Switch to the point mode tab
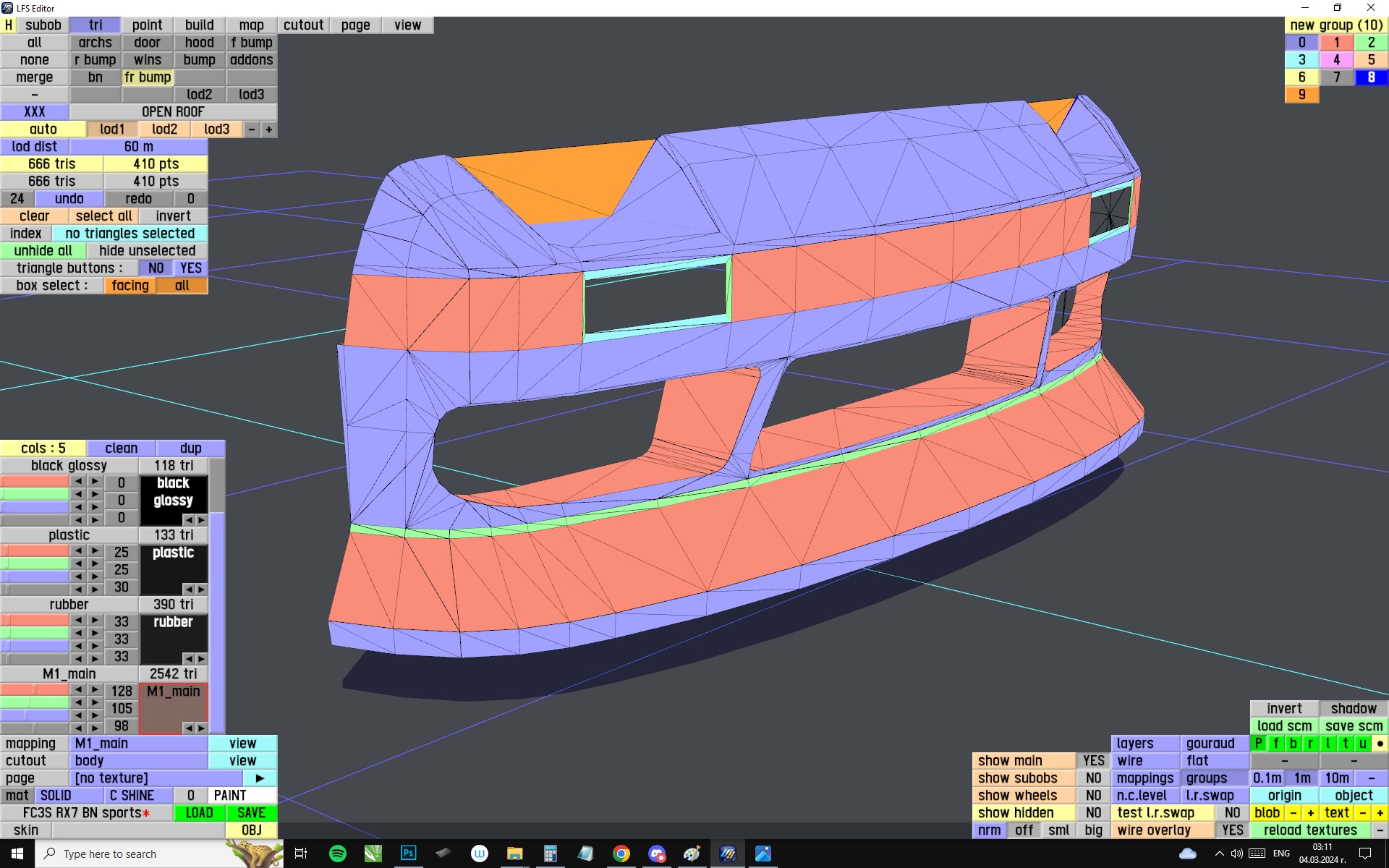Viewport: 1389px width, 868px height. coord(147,25)
